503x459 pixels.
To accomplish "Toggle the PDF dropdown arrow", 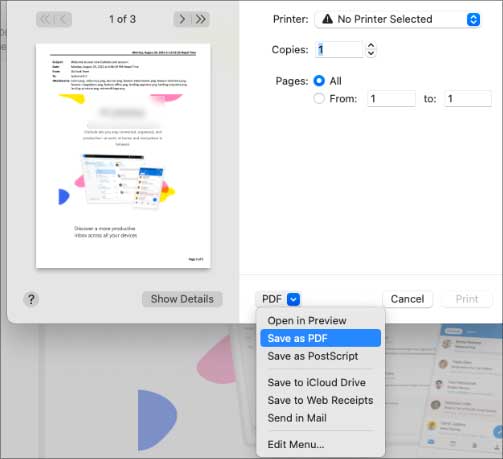I will coord(293,299).
